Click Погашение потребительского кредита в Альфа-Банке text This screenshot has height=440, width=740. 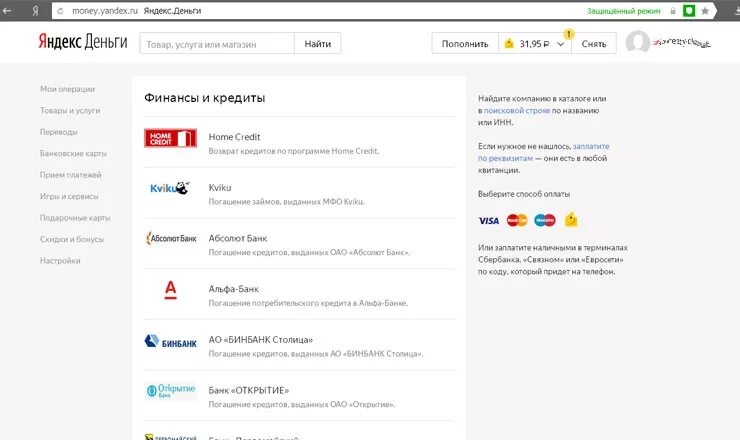(x=308, y=303)
